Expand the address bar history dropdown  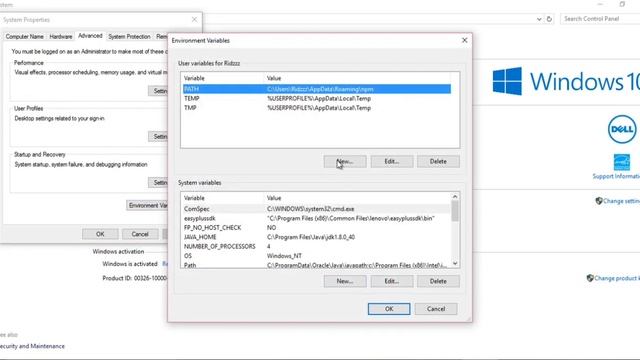click(x=539, y=19)
